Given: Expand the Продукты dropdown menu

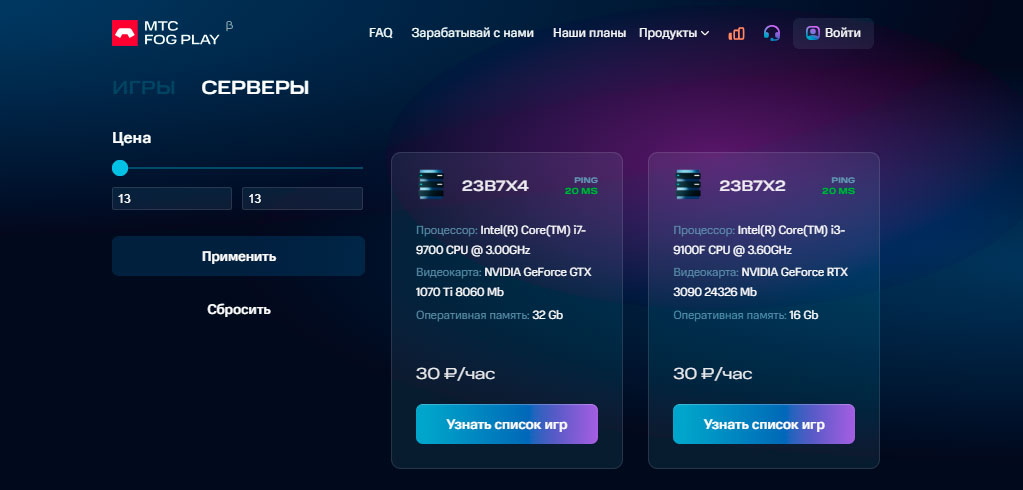Looking at the screenshot, I should [x=674, y=33].
